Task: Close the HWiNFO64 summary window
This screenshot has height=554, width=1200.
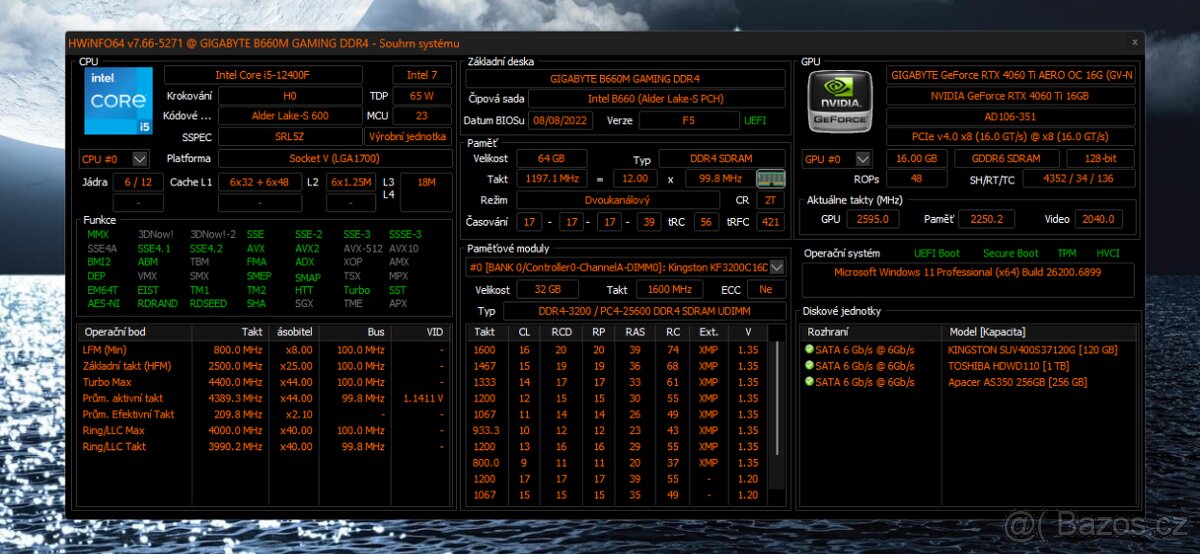Action: (x=1134, y=42)
